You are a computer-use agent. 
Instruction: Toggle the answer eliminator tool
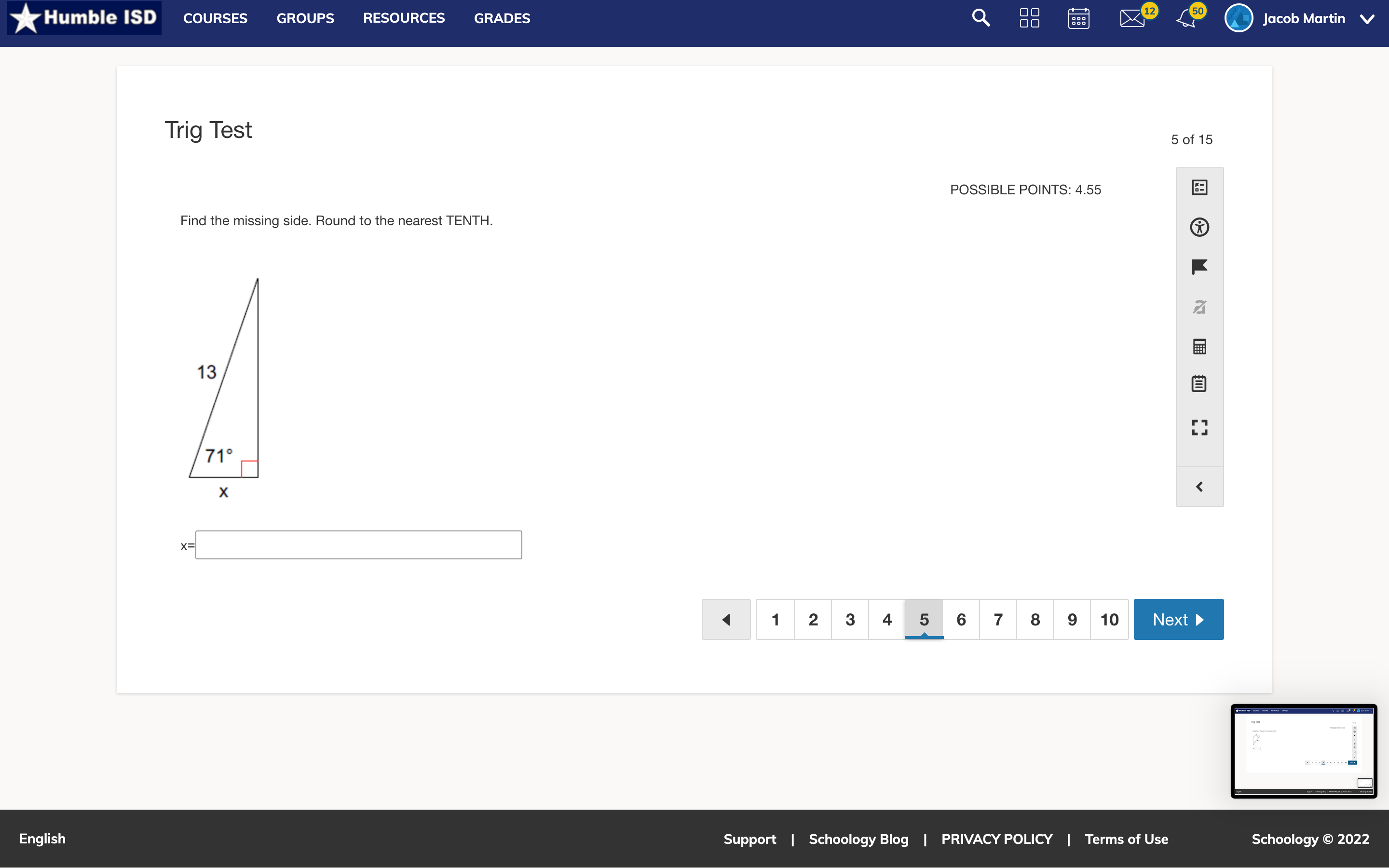(x=1199, y=307)
